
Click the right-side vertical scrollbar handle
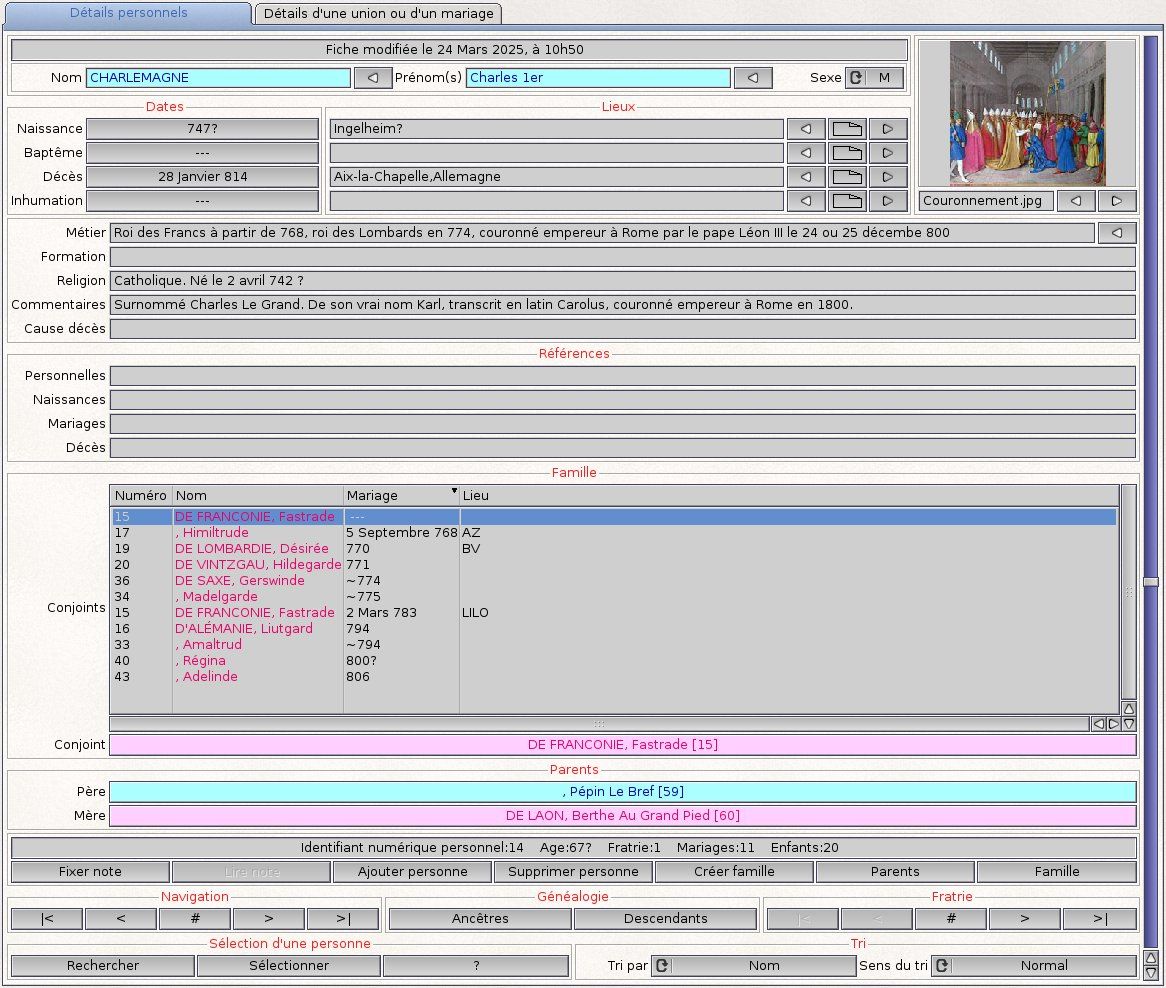(1151, 581)
